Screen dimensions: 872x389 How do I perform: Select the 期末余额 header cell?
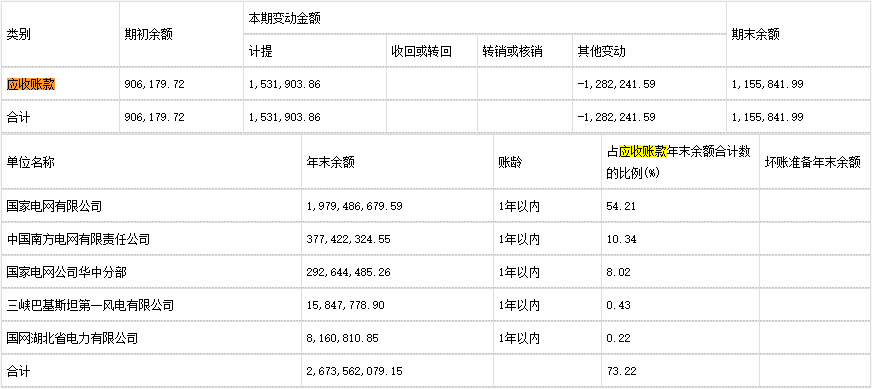(x=755, y=35)
